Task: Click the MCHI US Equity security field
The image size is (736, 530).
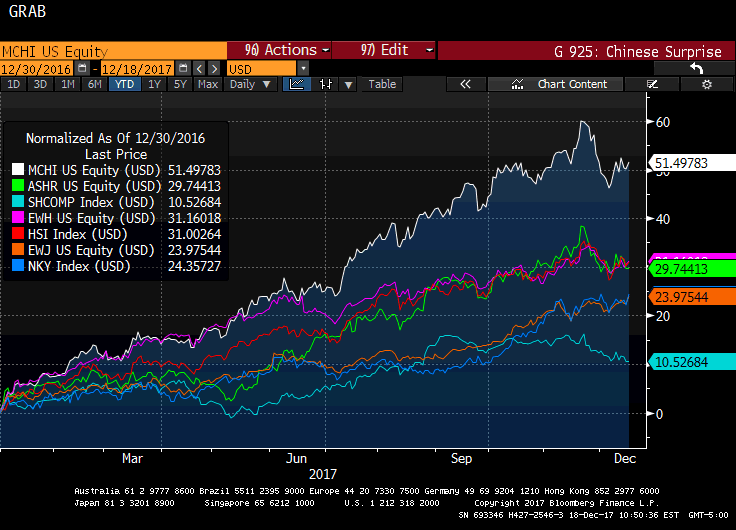Action: point(113,51)
